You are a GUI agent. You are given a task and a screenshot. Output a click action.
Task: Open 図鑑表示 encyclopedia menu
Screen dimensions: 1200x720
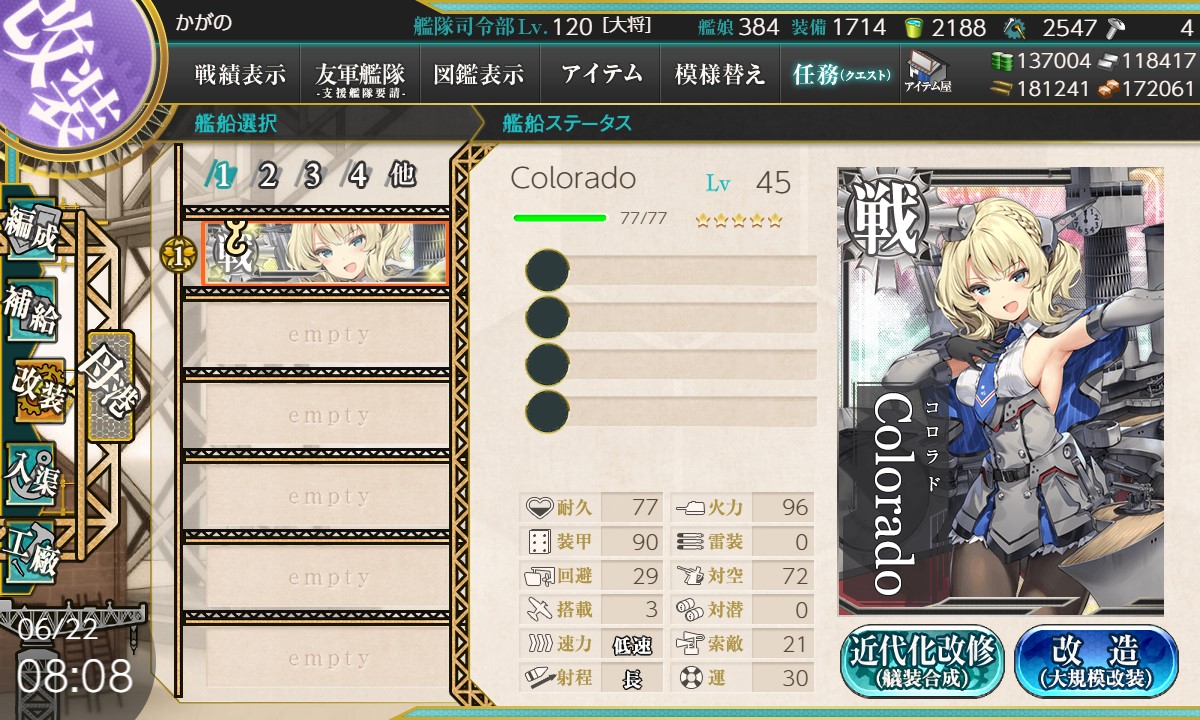[479, 74]
